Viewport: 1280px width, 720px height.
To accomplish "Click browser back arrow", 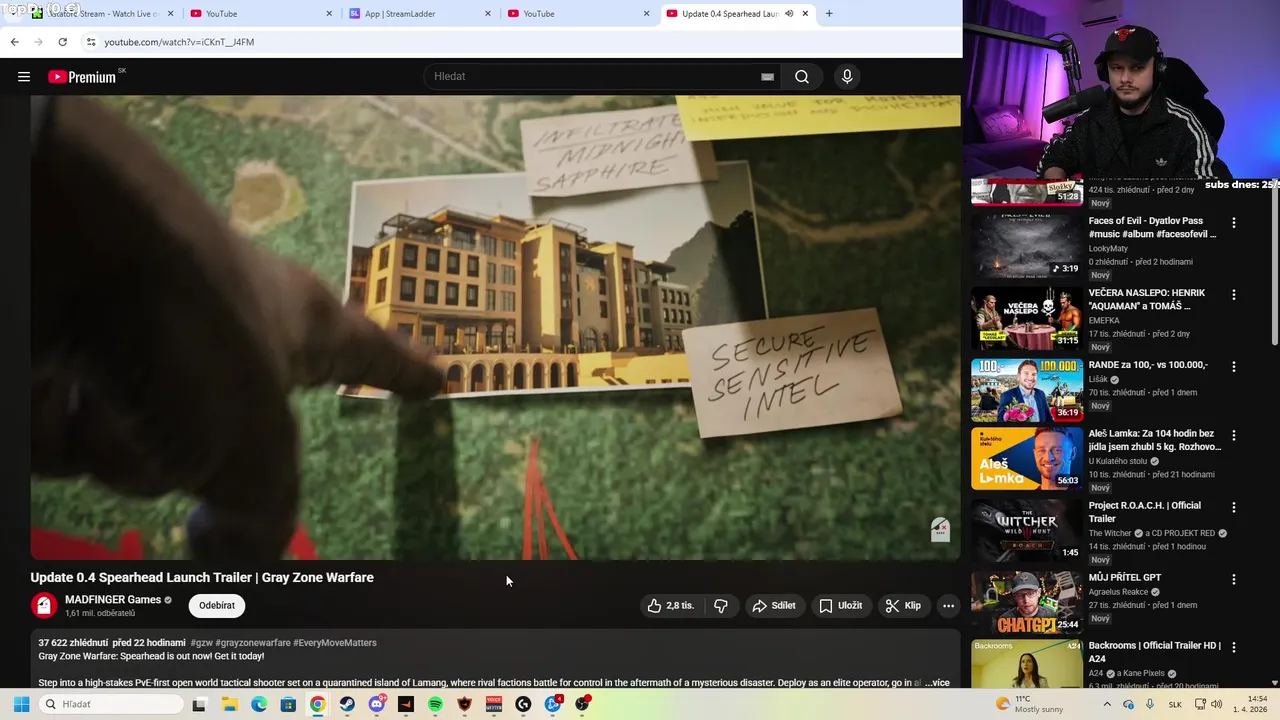I will tap(14, 42).
